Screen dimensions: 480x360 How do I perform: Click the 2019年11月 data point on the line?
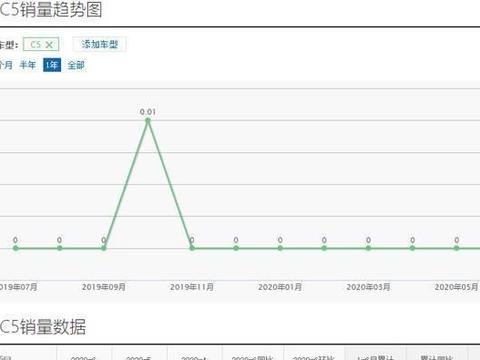point(192,248)
